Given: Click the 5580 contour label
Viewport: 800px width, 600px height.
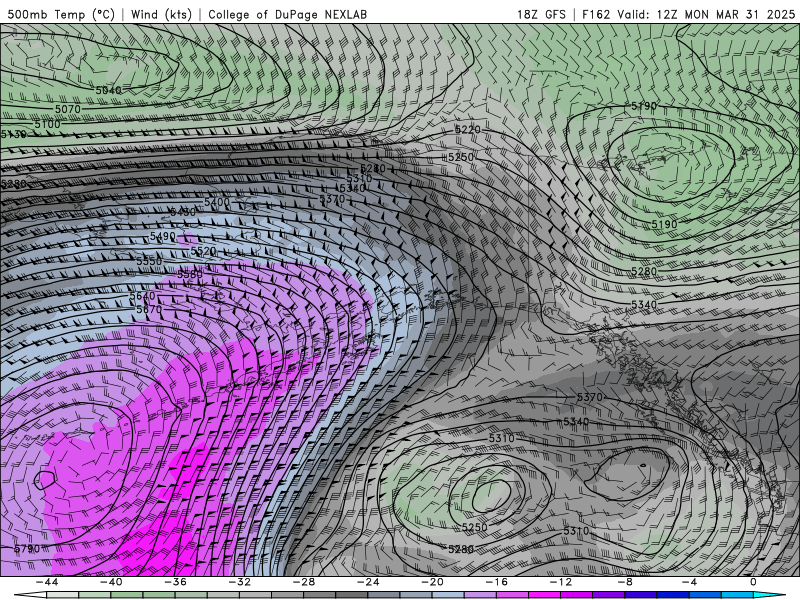Looking at the screenshot, I should [x=190, y=274].
